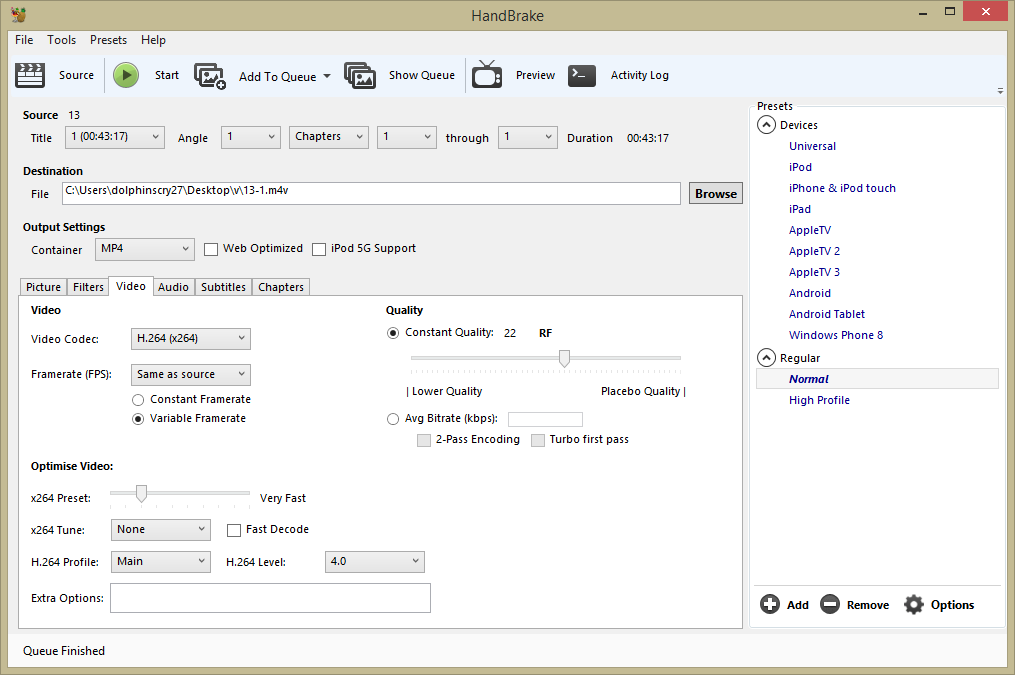The height and width of the screenshot is (675, 1015).
Task: Open the File menu
Action: [24, 40]
